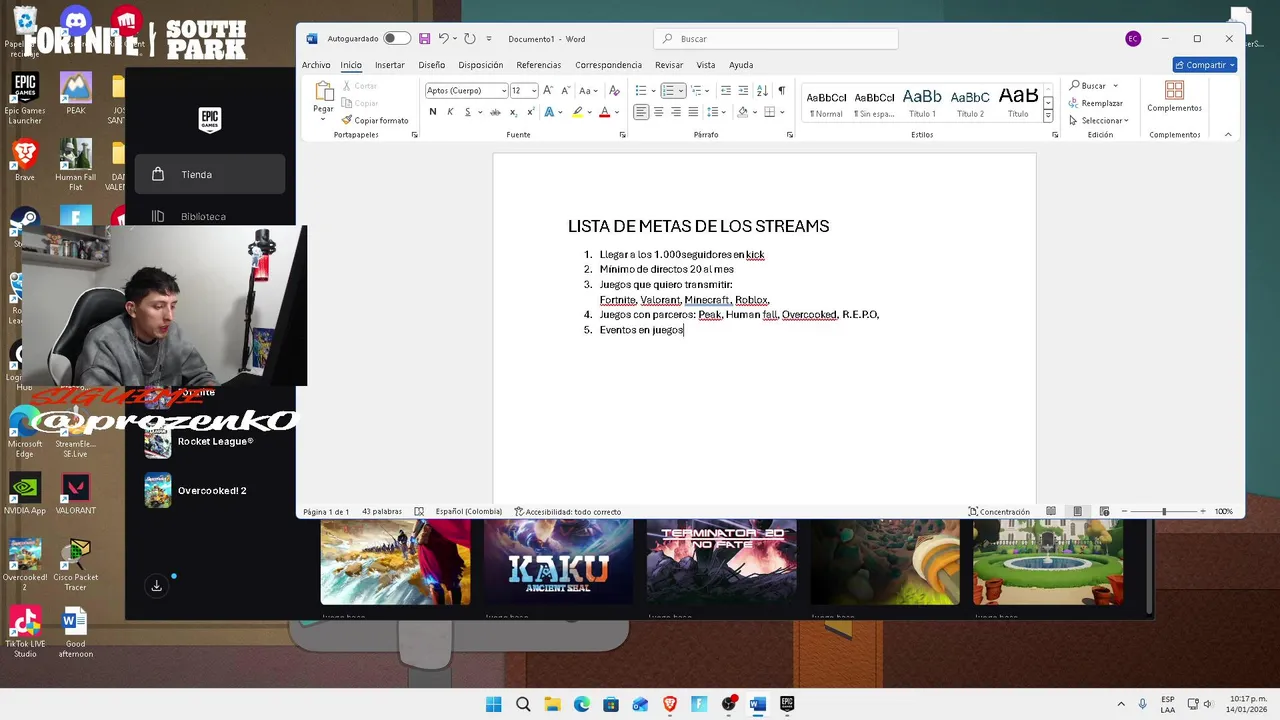1280x720 pixels.
Task: Open the Referencias tab
Action: (x=539, y=65)
